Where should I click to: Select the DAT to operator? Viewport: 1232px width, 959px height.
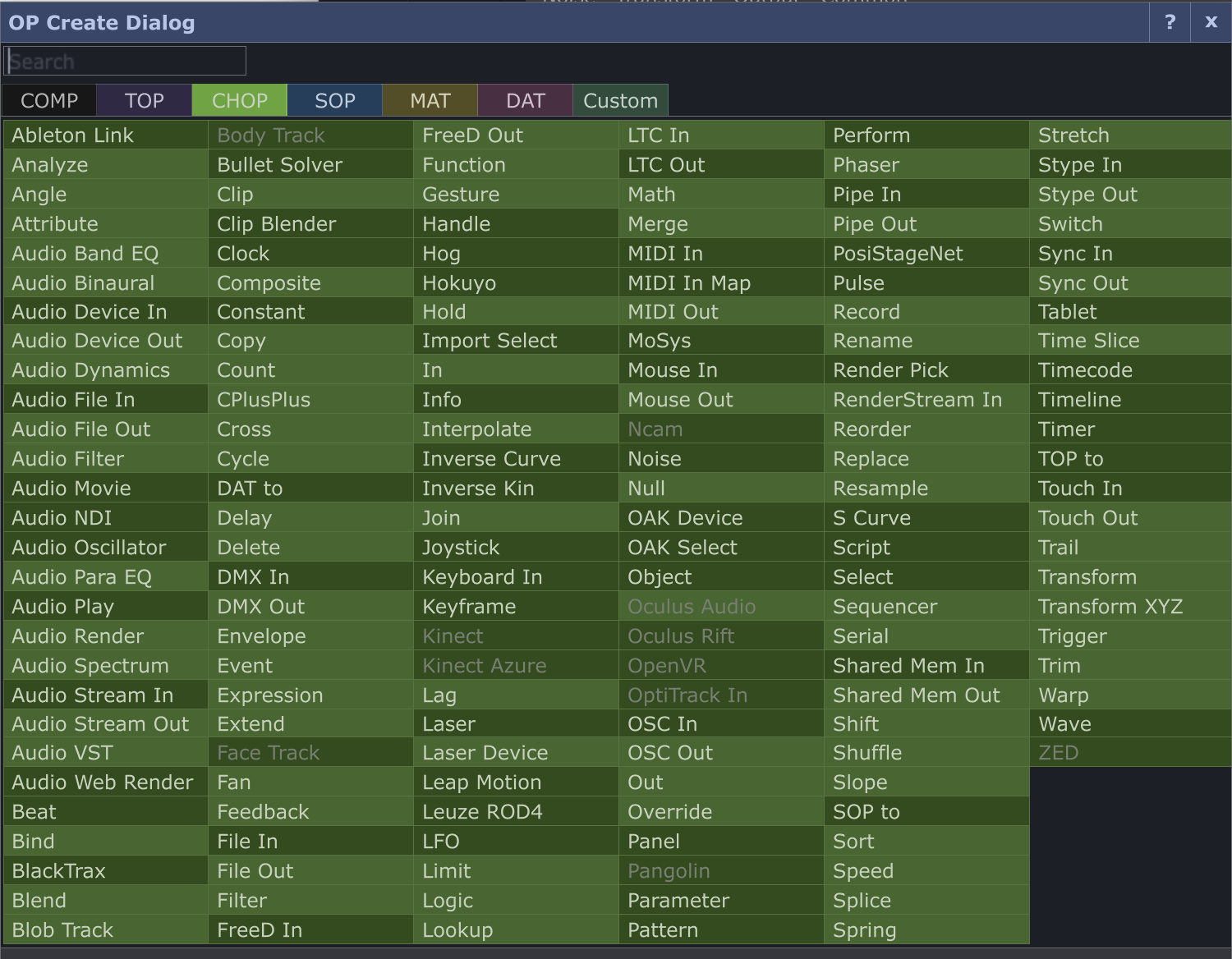(310, 489)
